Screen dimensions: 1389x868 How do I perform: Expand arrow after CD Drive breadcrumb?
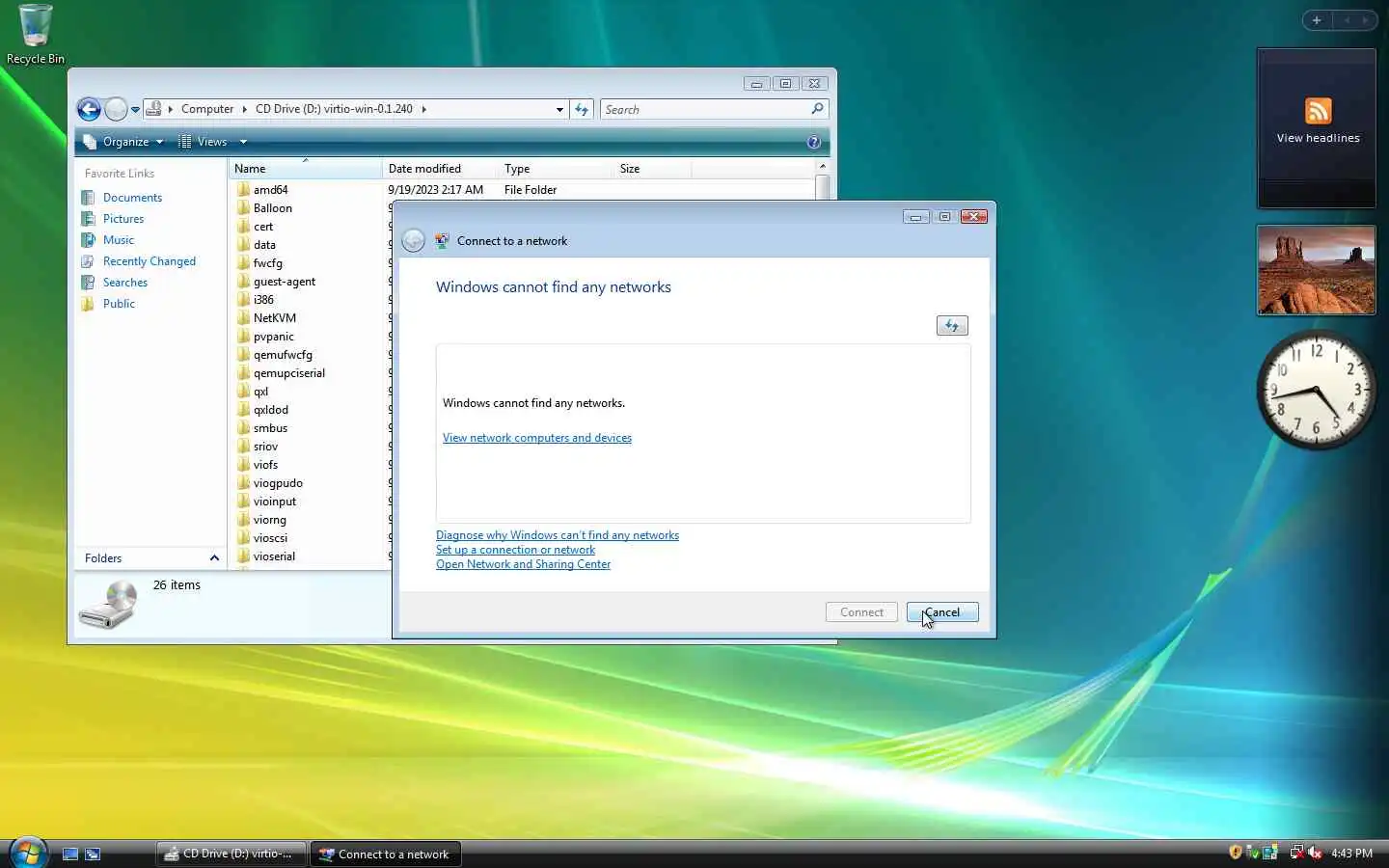(x=423, y=109)
